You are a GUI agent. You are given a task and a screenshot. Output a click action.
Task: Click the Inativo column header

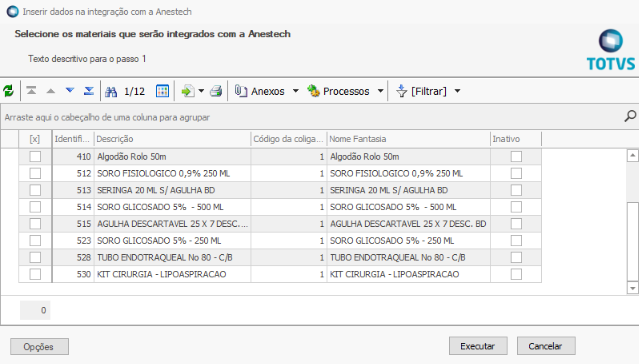[516, 139]
